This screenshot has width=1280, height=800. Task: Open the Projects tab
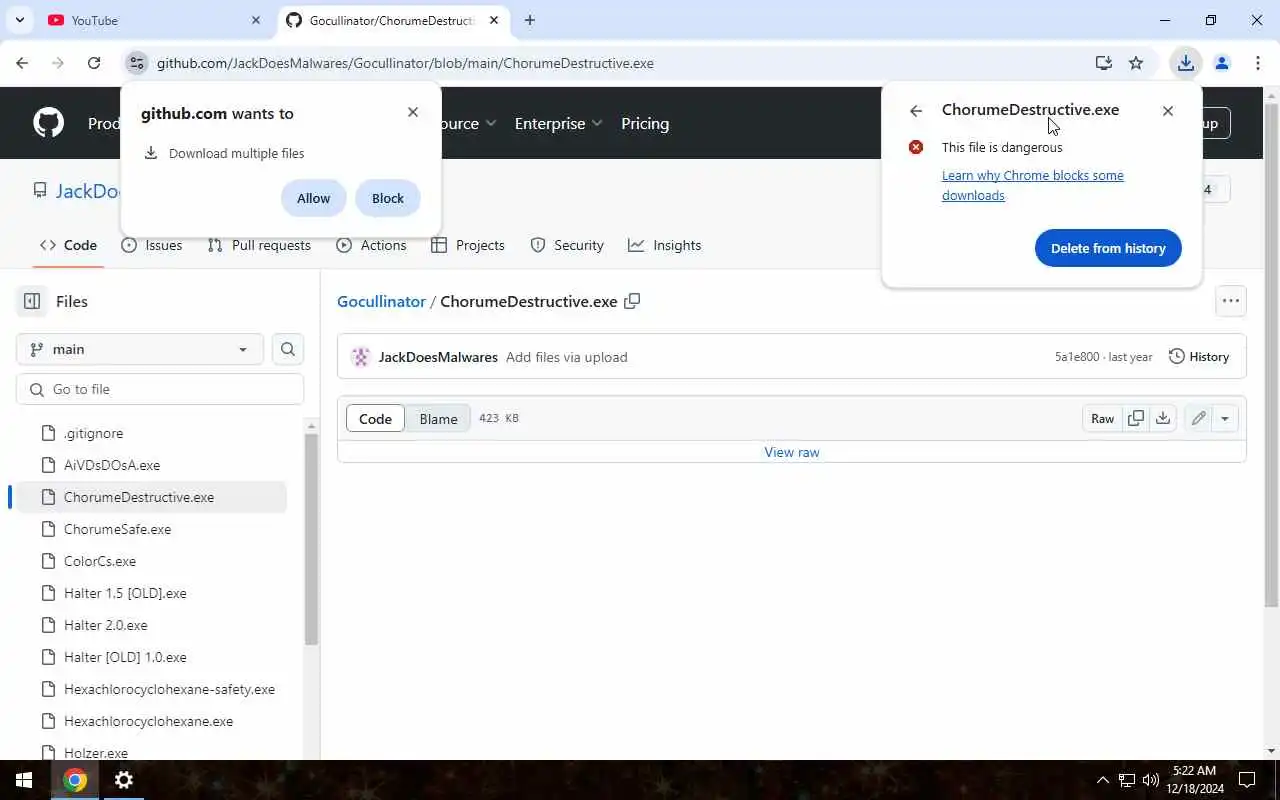point(468,245)
